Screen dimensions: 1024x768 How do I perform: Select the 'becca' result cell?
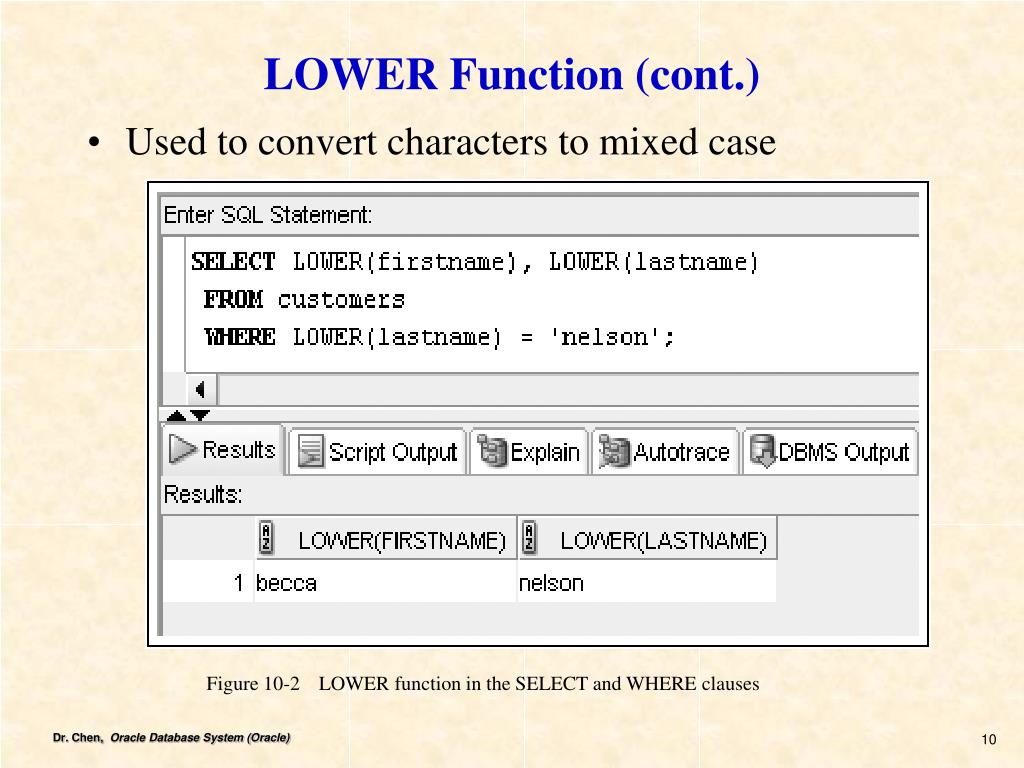(385, 583)
